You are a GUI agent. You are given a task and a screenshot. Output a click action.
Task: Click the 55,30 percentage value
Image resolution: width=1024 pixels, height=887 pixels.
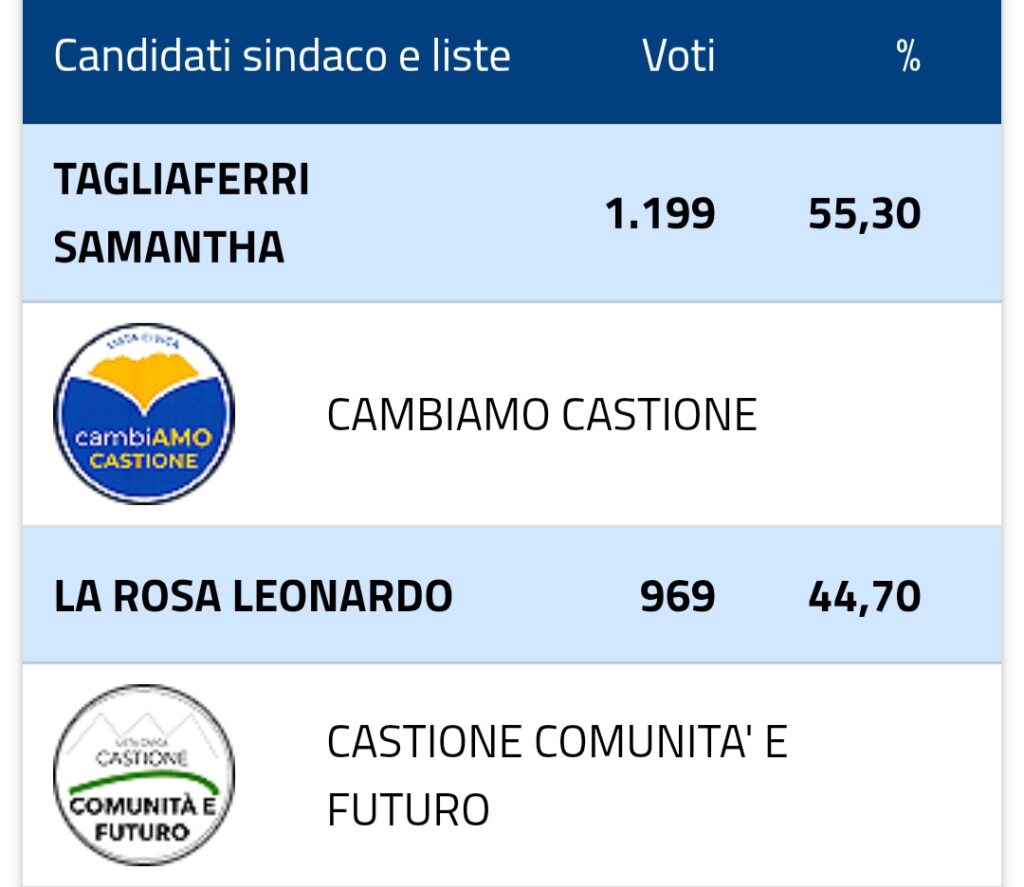tap(865, 214)
